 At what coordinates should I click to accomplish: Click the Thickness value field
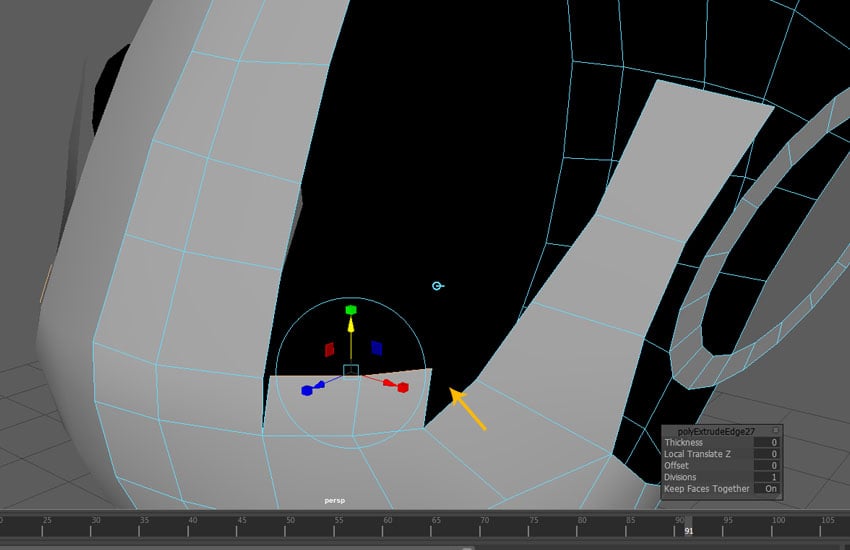pos(767,443)
